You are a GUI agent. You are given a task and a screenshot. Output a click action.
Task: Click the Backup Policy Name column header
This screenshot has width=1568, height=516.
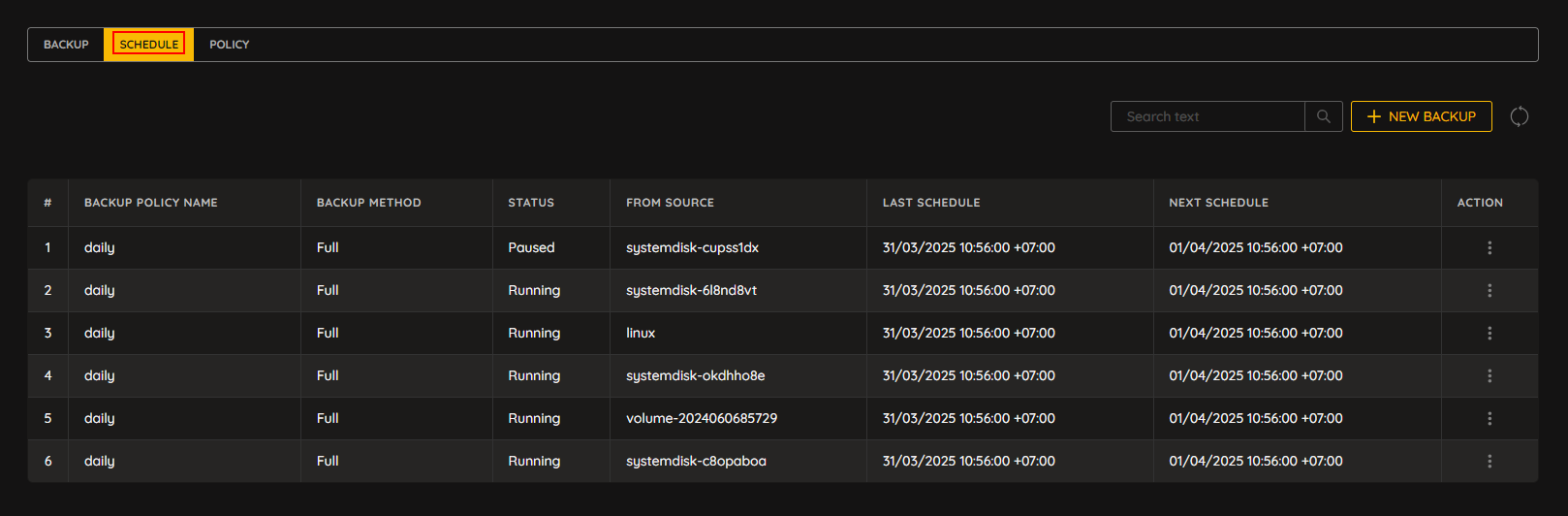[151, 203]
